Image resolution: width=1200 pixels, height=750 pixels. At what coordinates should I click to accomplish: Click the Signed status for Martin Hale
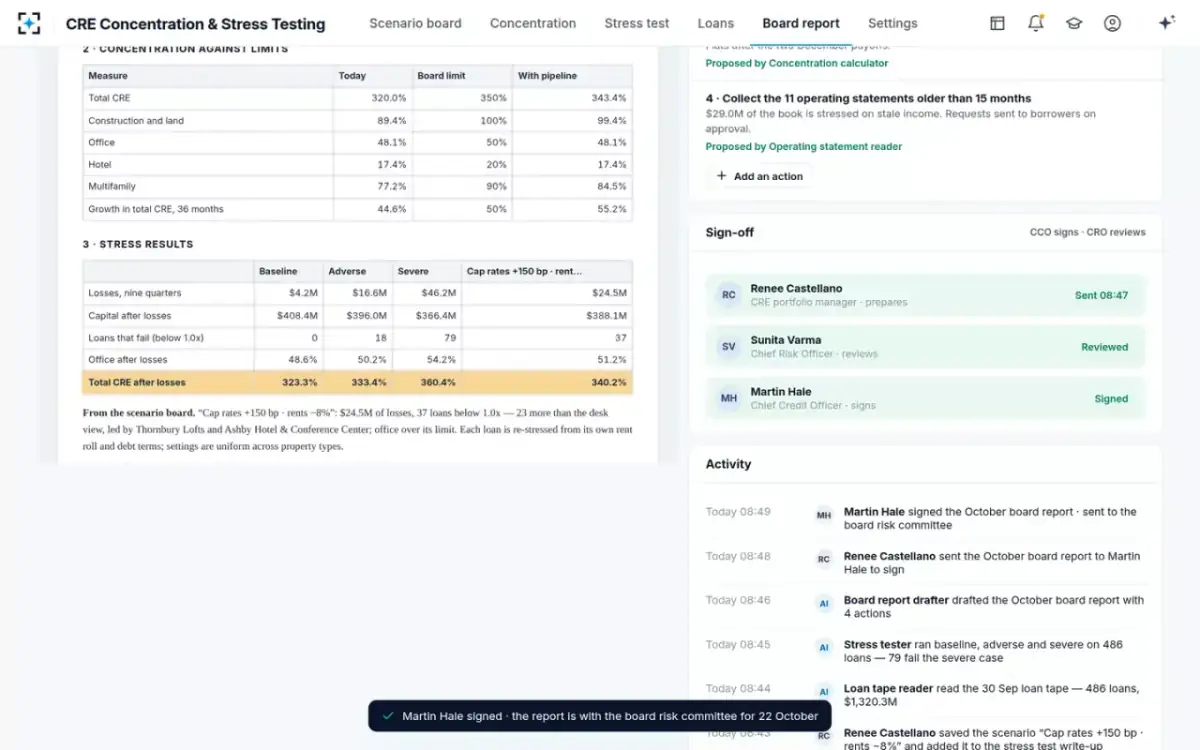click(x=1111, y=398)
